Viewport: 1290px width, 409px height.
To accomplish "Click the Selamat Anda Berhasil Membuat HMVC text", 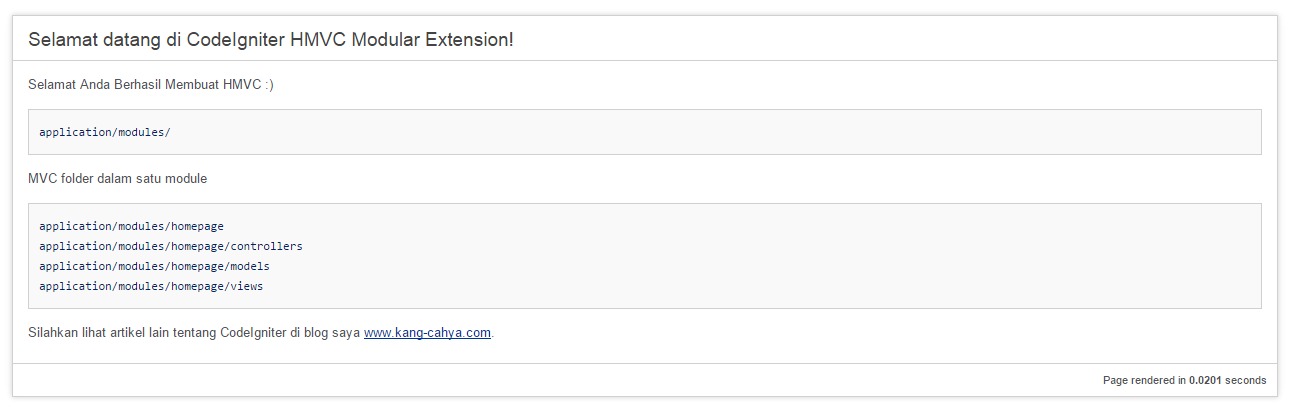I will pos(151,85).
